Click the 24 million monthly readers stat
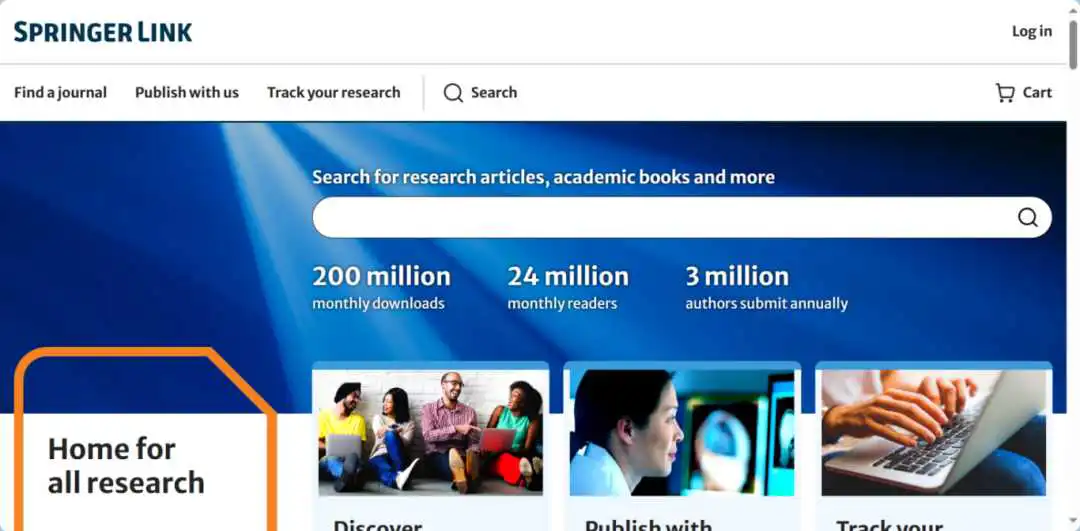1080x531 pixels. [x=568, y=287]
